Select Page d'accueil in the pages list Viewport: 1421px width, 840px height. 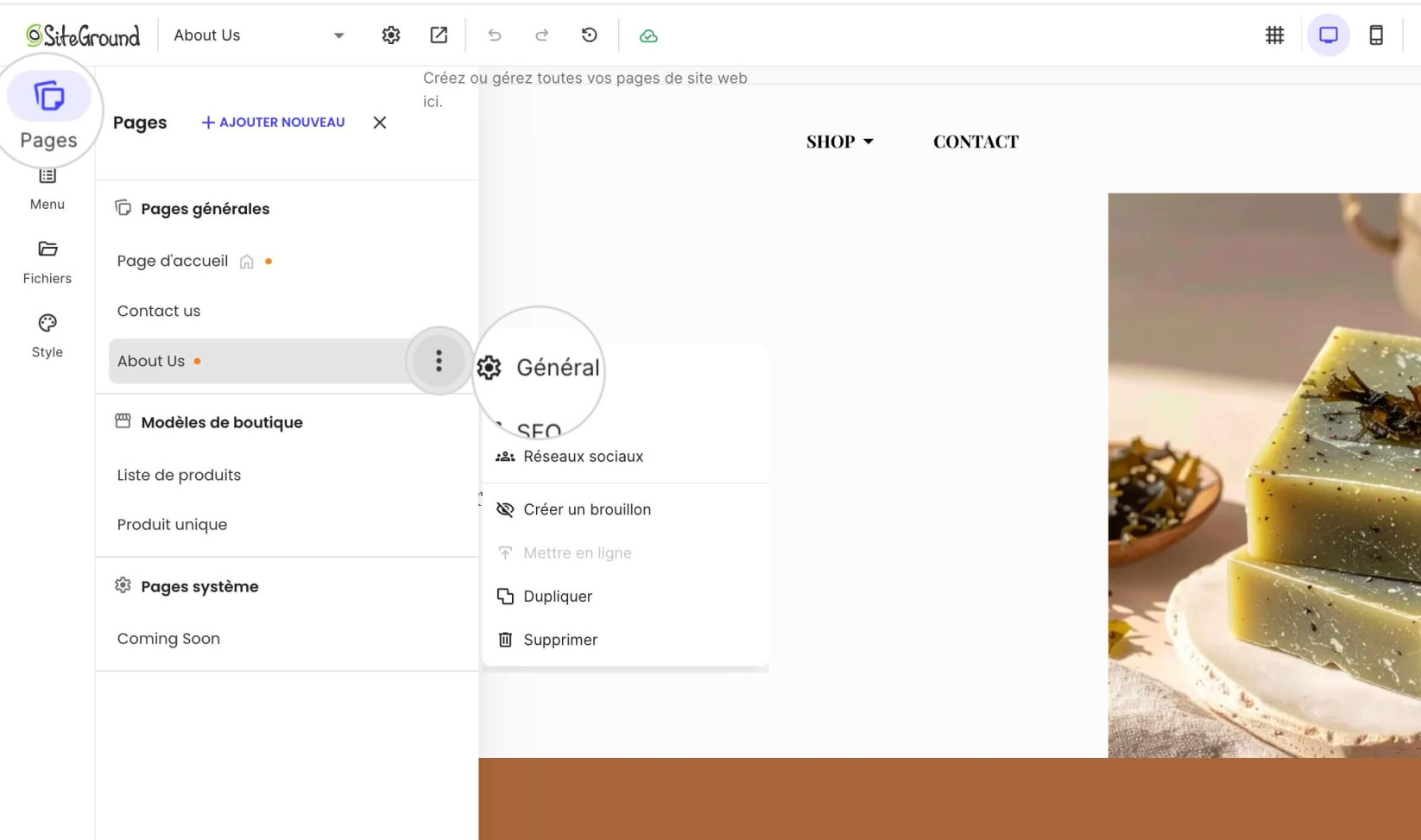[173, 261]
